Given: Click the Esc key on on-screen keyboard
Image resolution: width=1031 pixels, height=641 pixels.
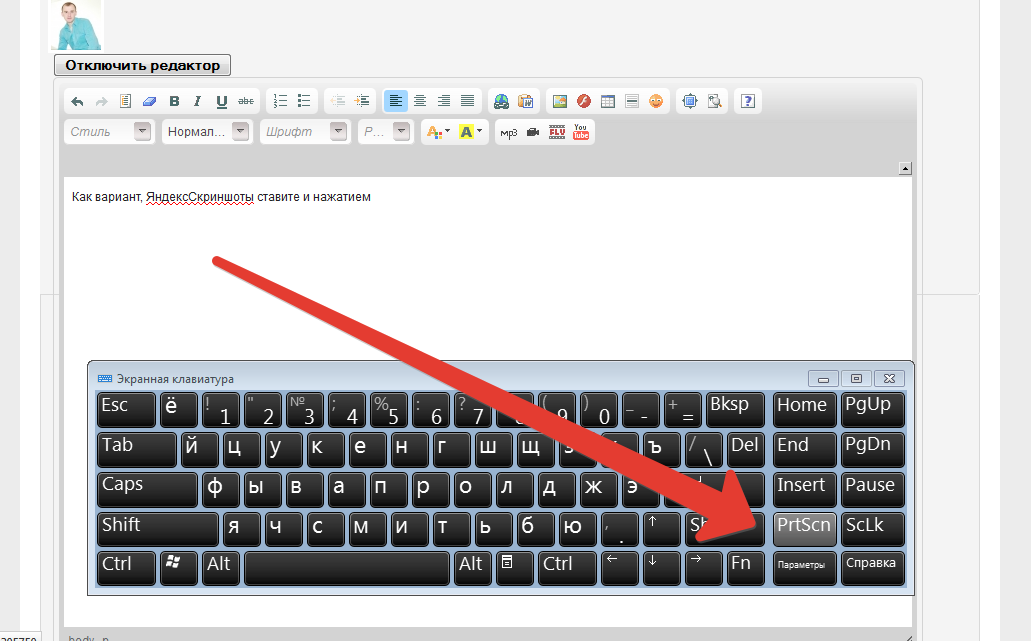Looking at the screenshot, I should tap(126, 410).
